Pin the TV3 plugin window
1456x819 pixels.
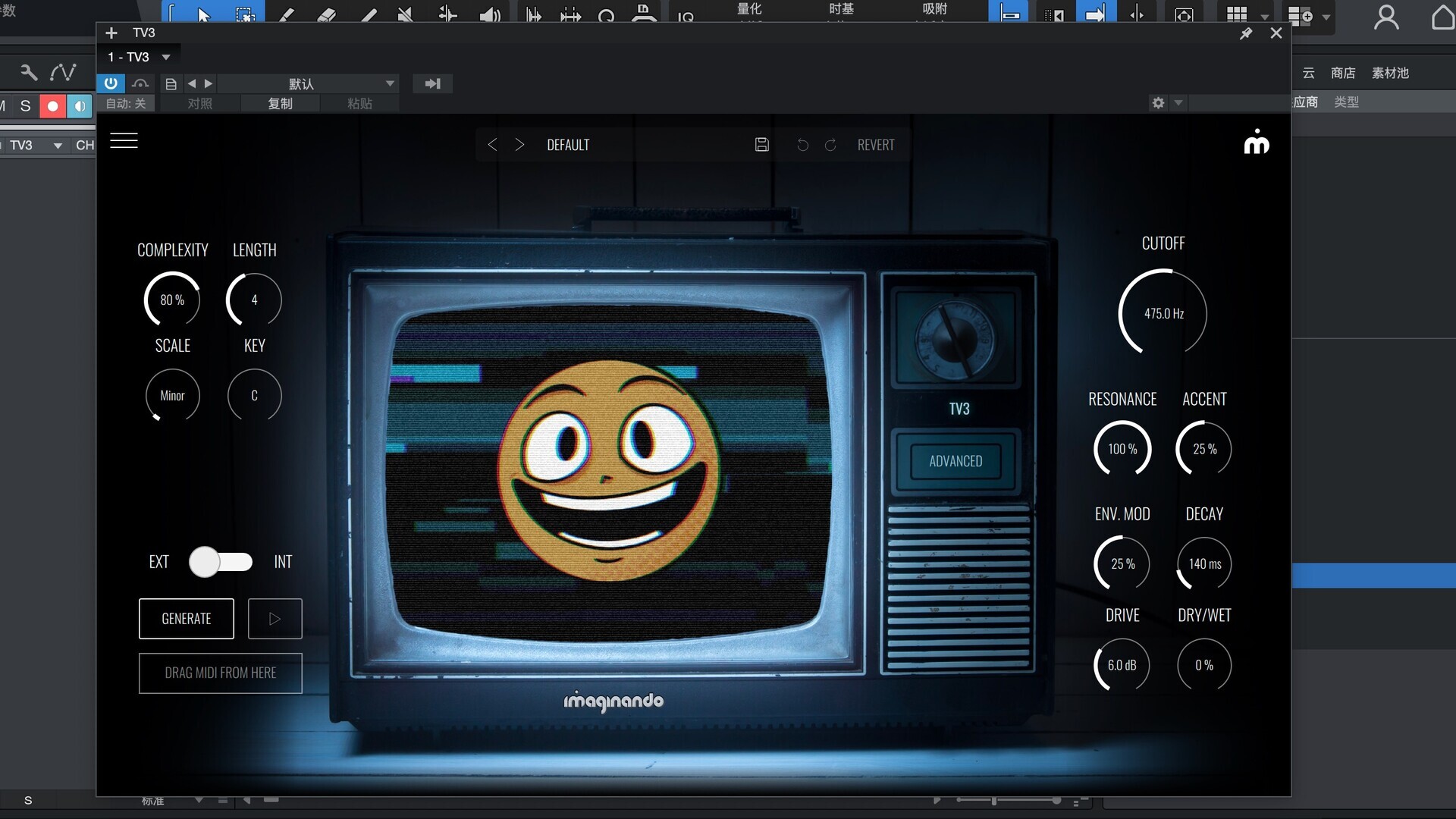[x=1246, y=33]
